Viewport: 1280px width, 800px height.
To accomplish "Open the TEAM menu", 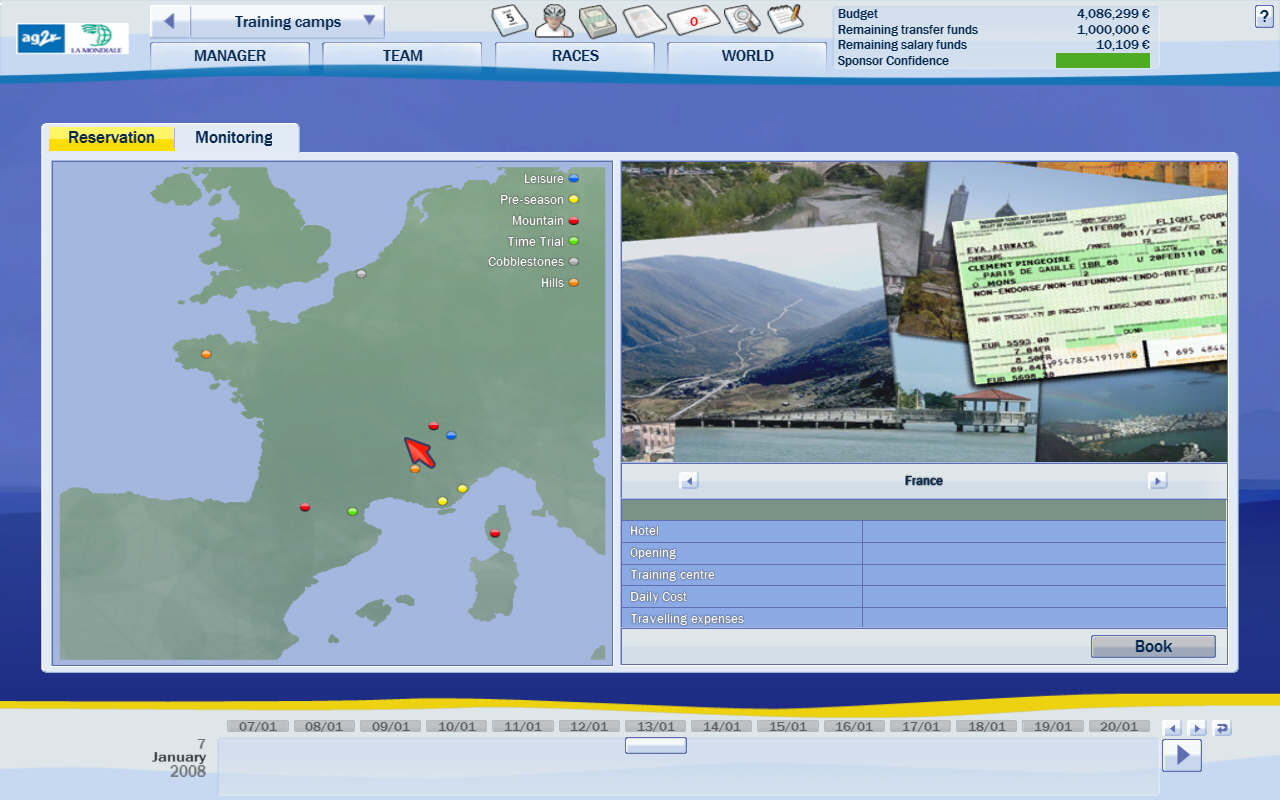I will pos(402,56).
